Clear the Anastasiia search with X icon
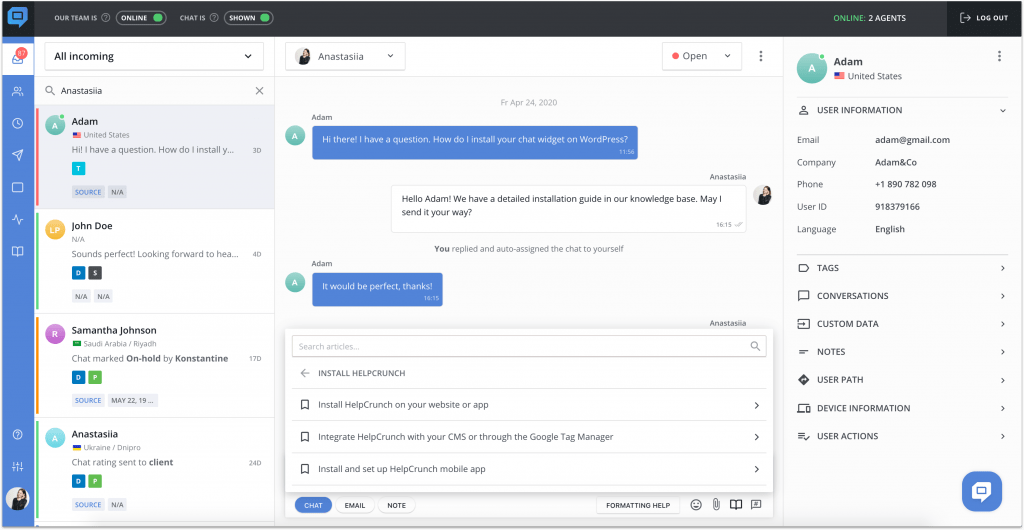Screen dimensions: 1024x530 [259, 91]
